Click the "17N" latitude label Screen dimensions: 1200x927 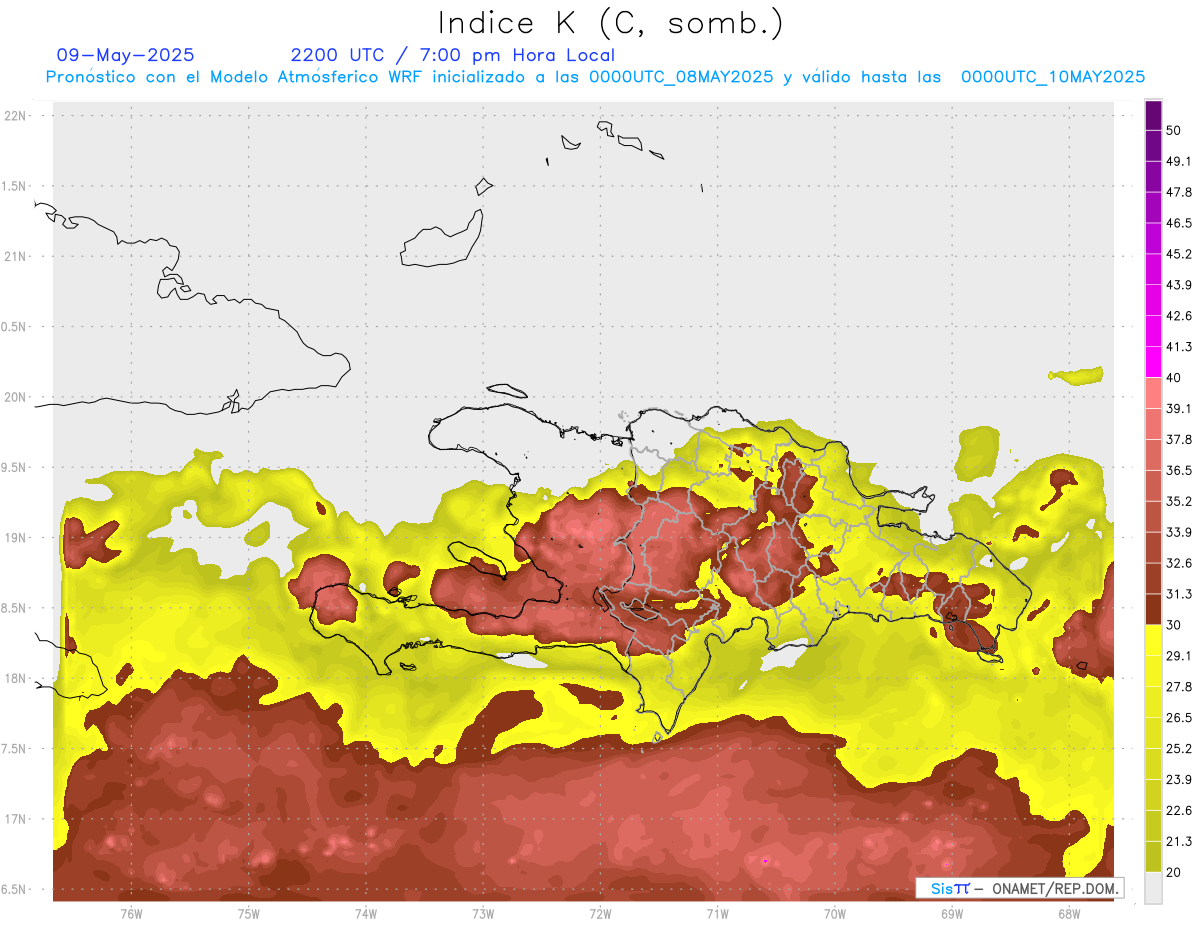tap(15, 819)
